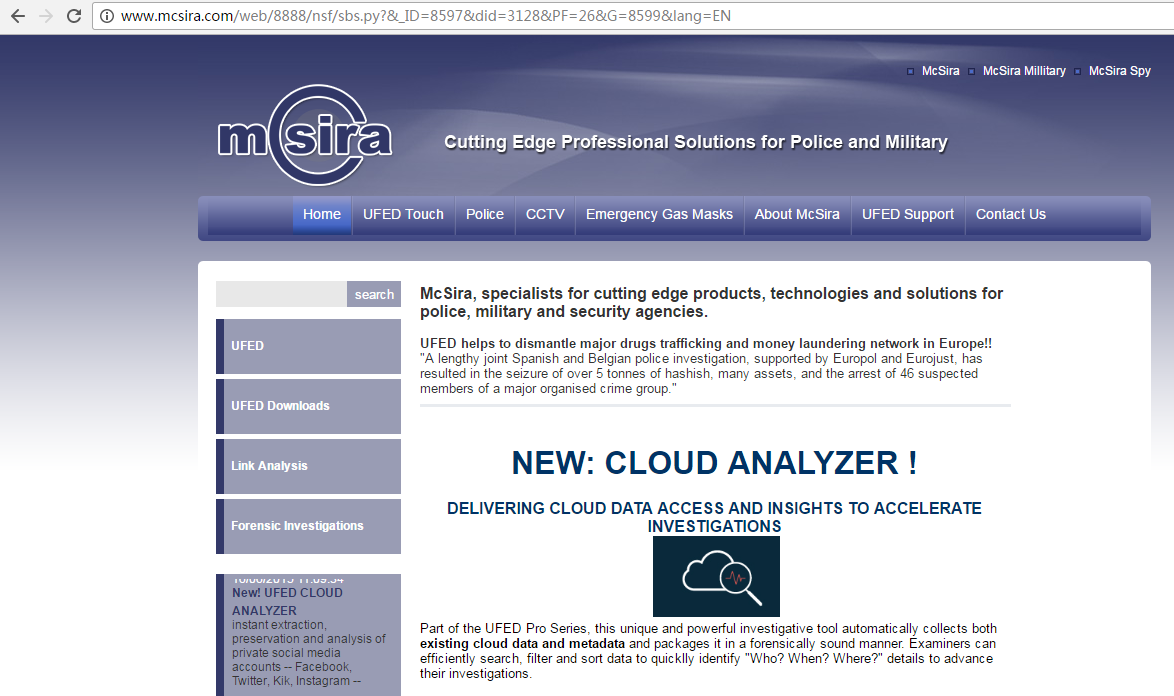Image resolution: width=1174 pixels, height=696 pixels.
Task: Open the McSira Spy link
Action: coord(1119,70)
